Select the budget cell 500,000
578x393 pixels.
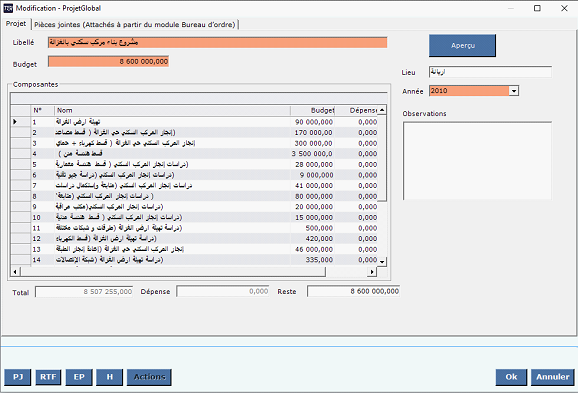[x=313, y=228]
